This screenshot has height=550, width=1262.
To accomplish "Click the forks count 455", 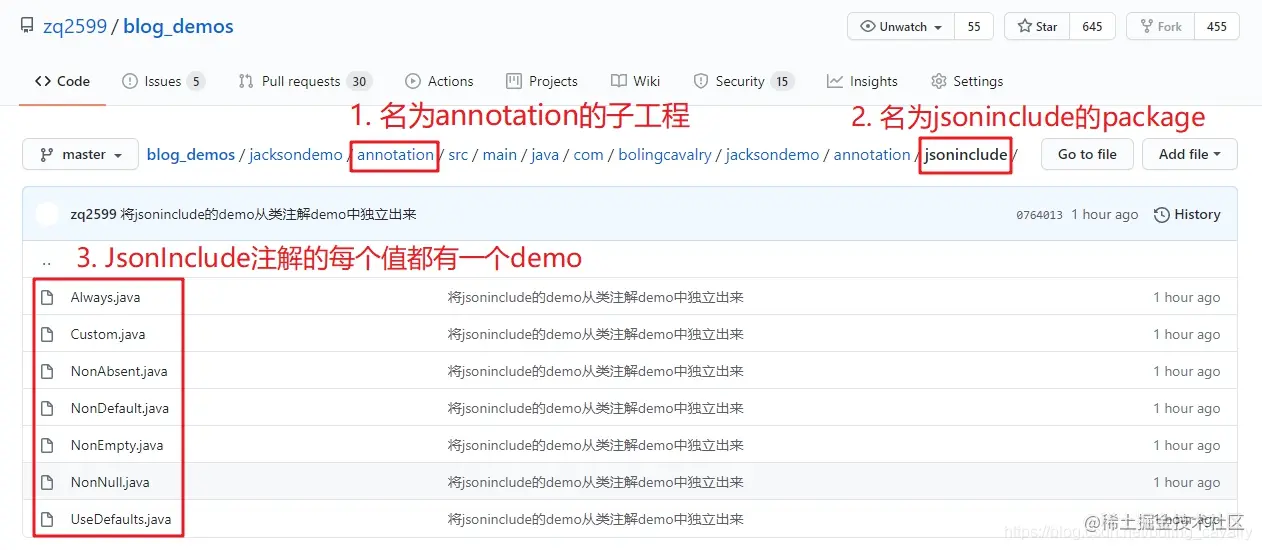I will [x=1217, y=27].
